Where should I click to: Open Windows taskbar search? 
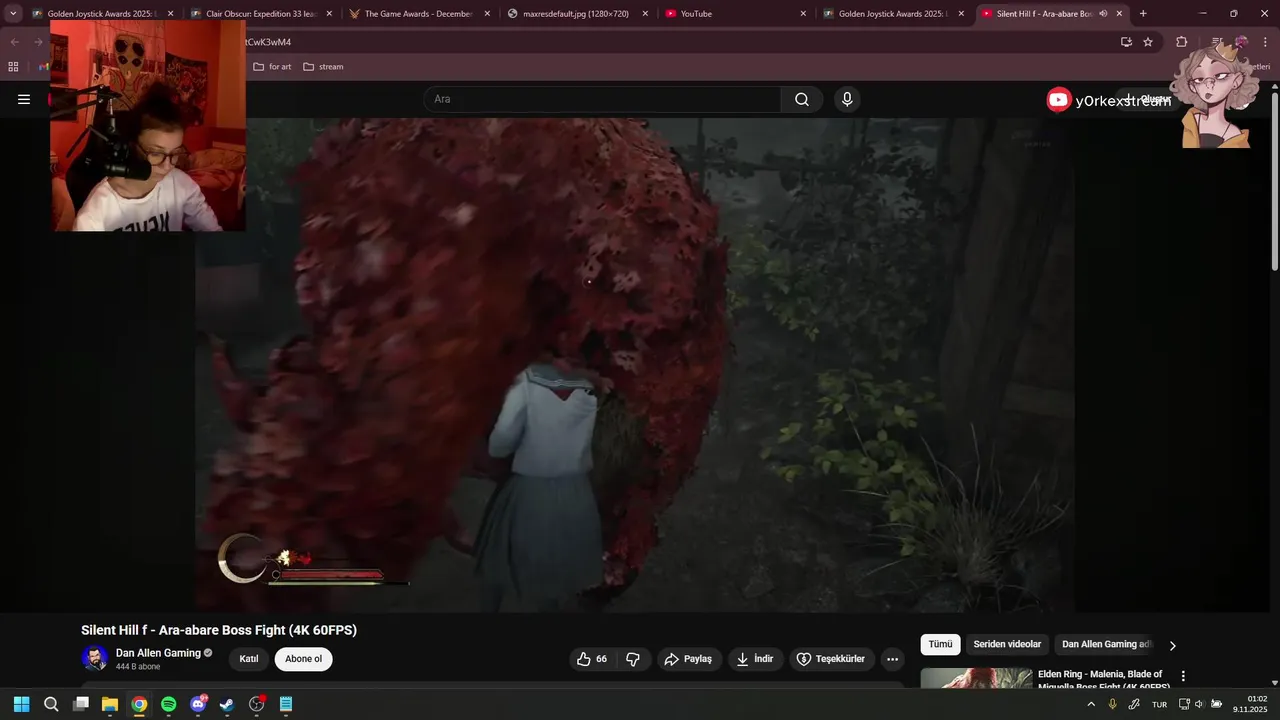[x=51, y=704]
